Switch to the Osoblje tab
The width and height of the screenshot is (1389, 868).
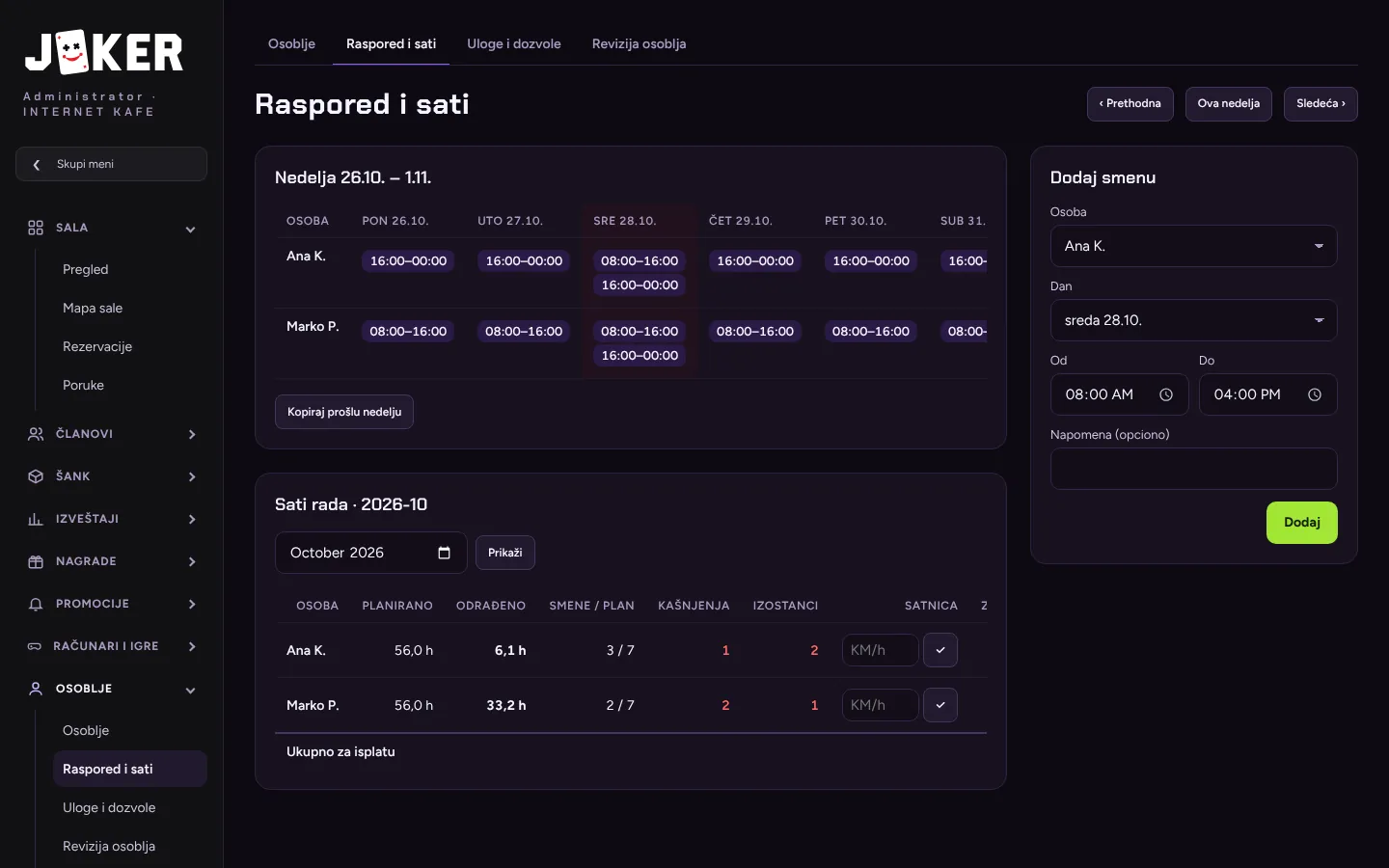tap(291, 44)
